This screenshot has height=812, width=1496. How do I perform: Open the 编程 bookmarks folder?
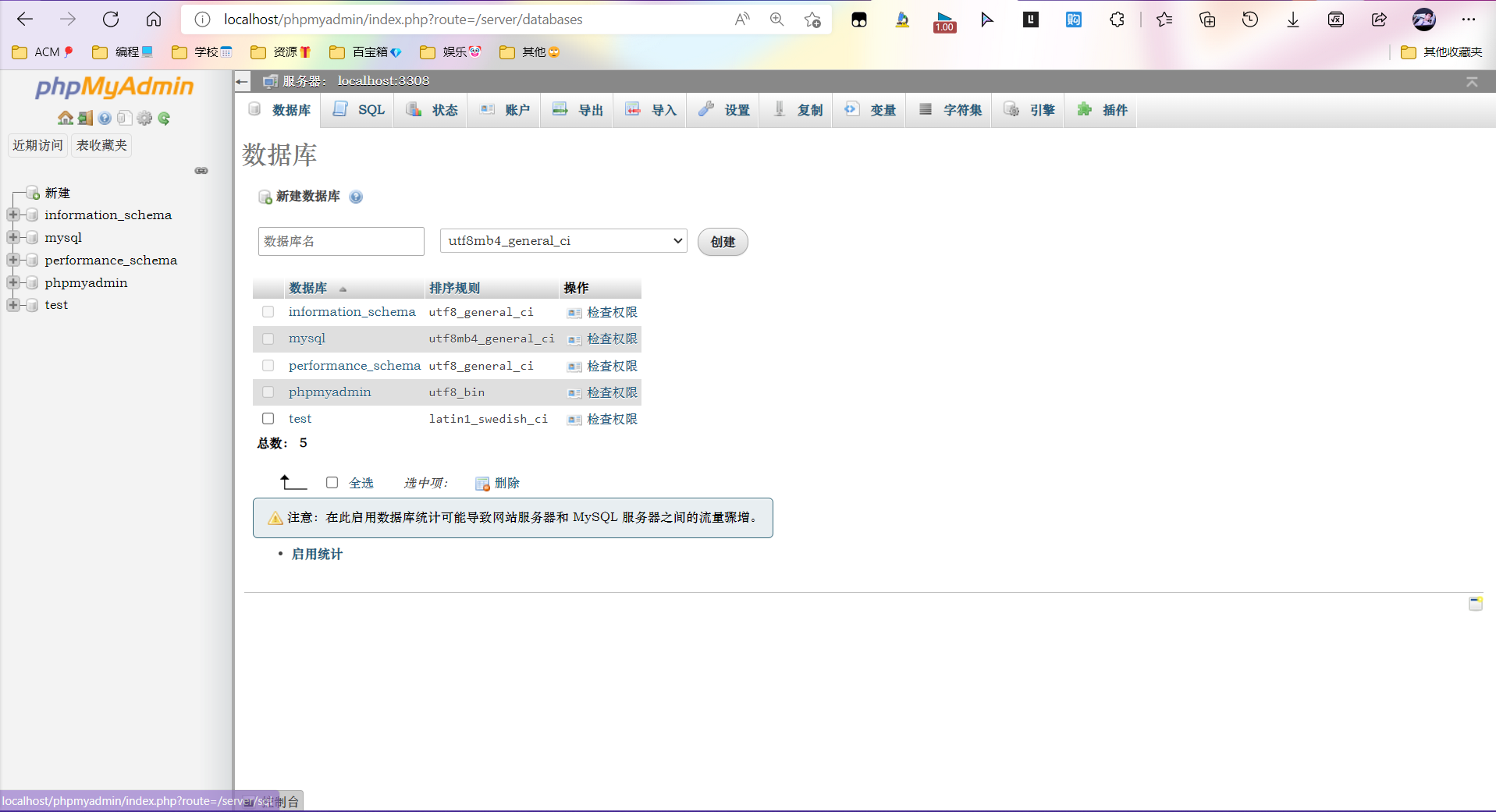123,52
